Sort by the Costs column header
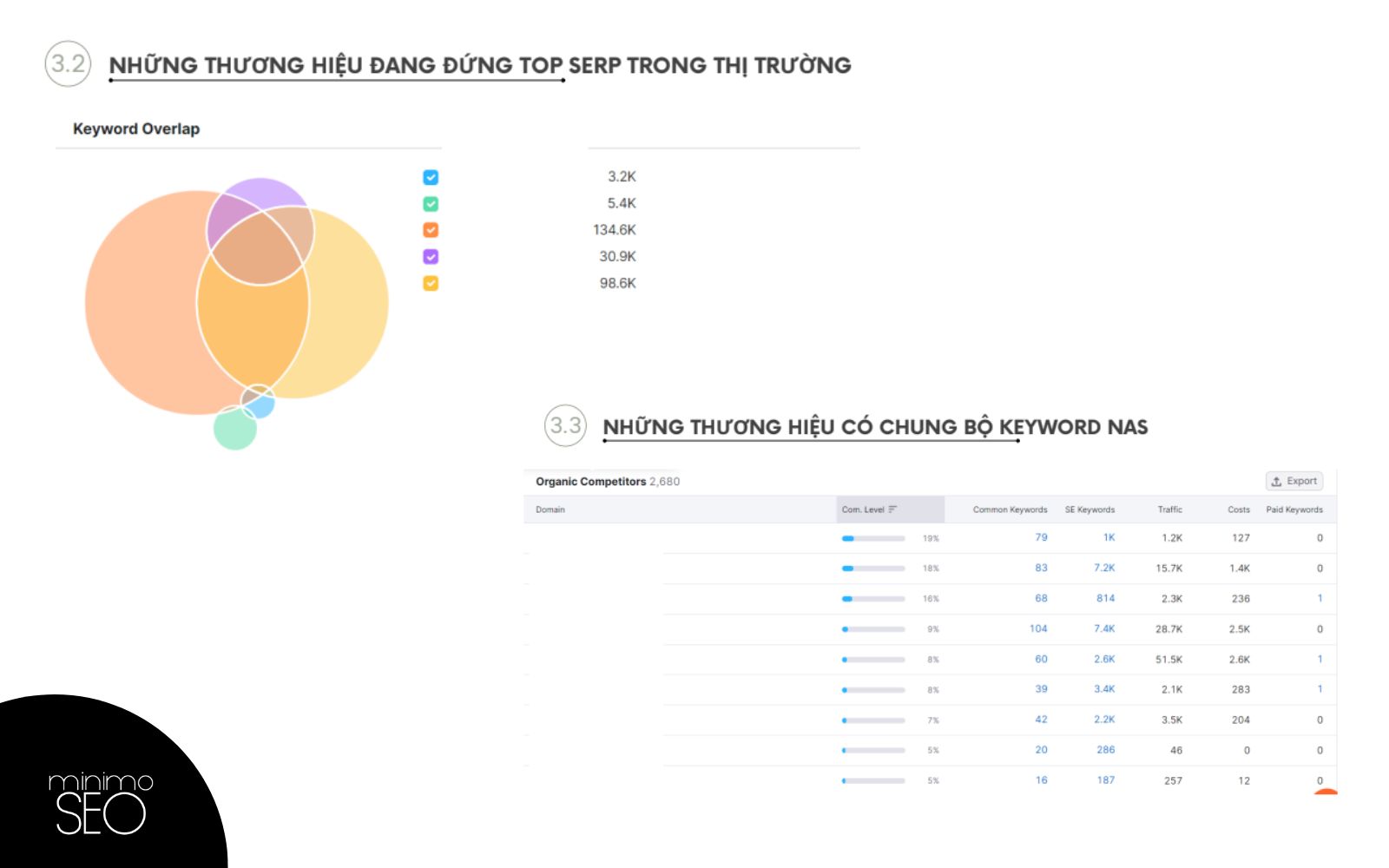 [x=1239, y=510]
